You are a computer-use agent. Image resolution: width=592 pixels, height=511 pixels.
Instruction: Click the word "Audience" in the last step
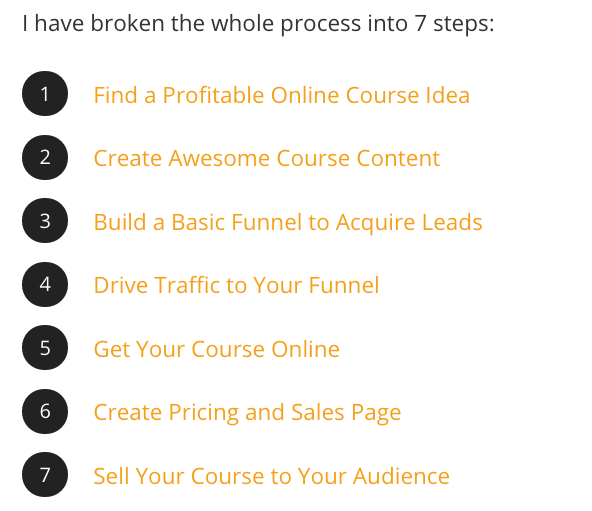click(x=401, y=476)
